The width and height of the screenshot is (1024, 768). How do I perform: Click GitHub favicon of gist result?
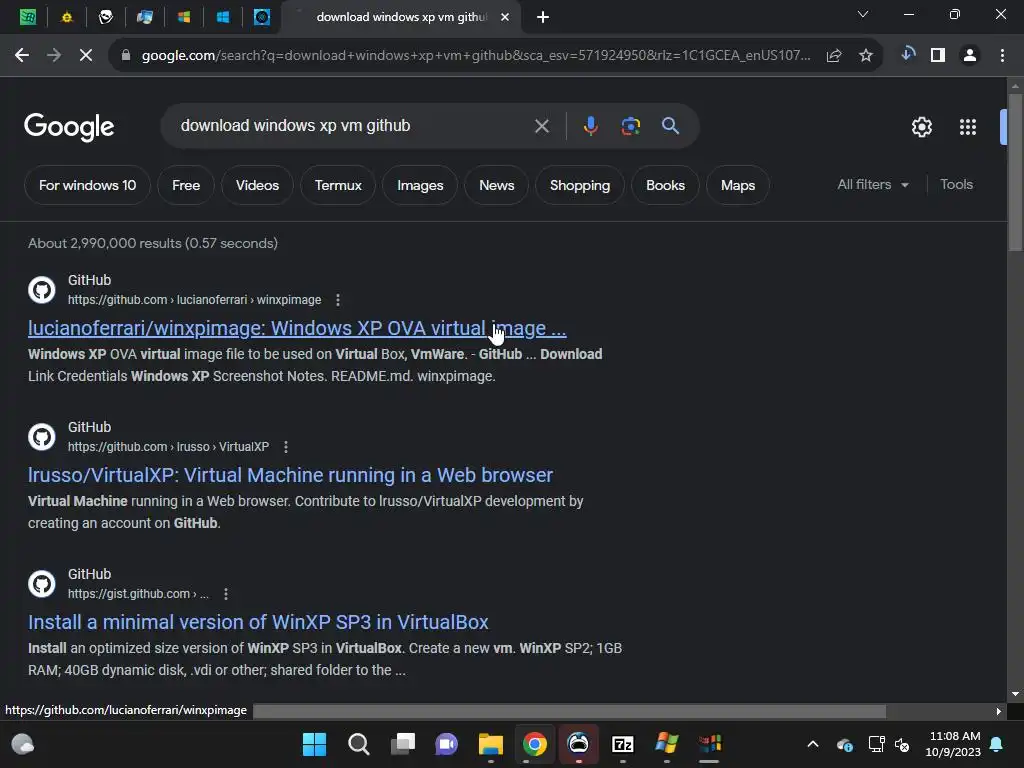pos(42,584)
